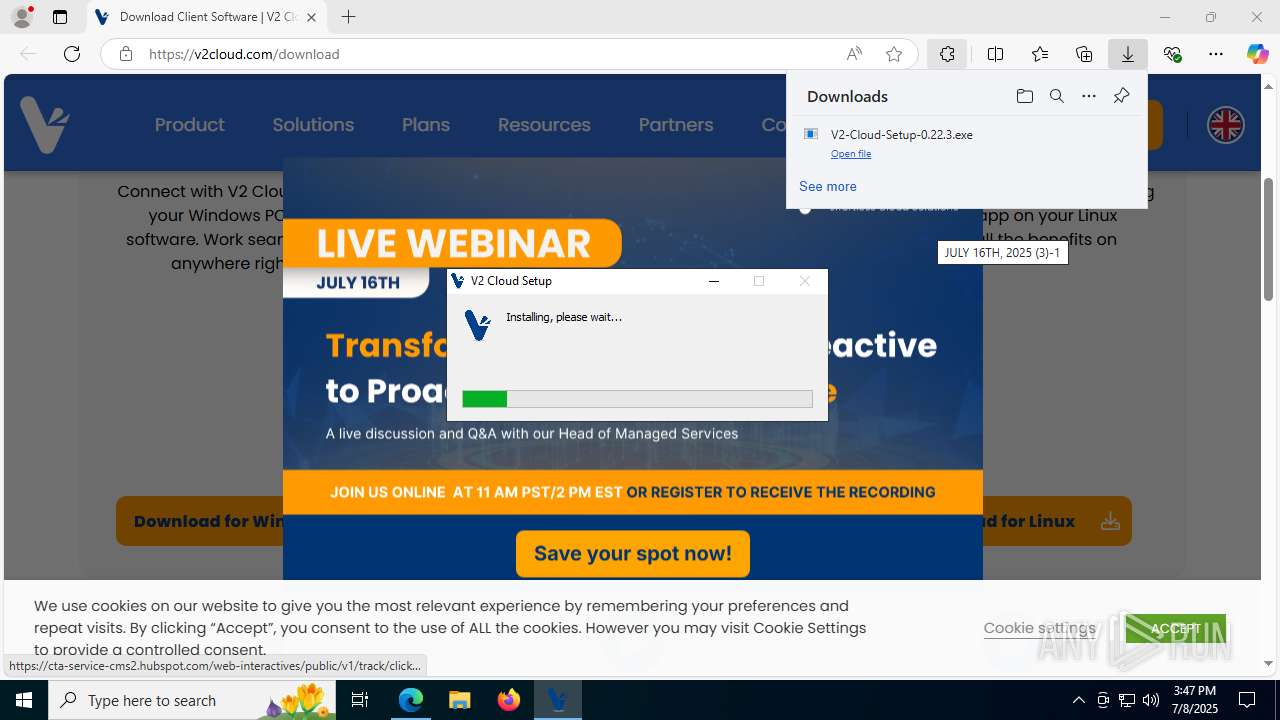Close the Download Client Software tab
Viewport: 1280px width, 720px height.
312,17
